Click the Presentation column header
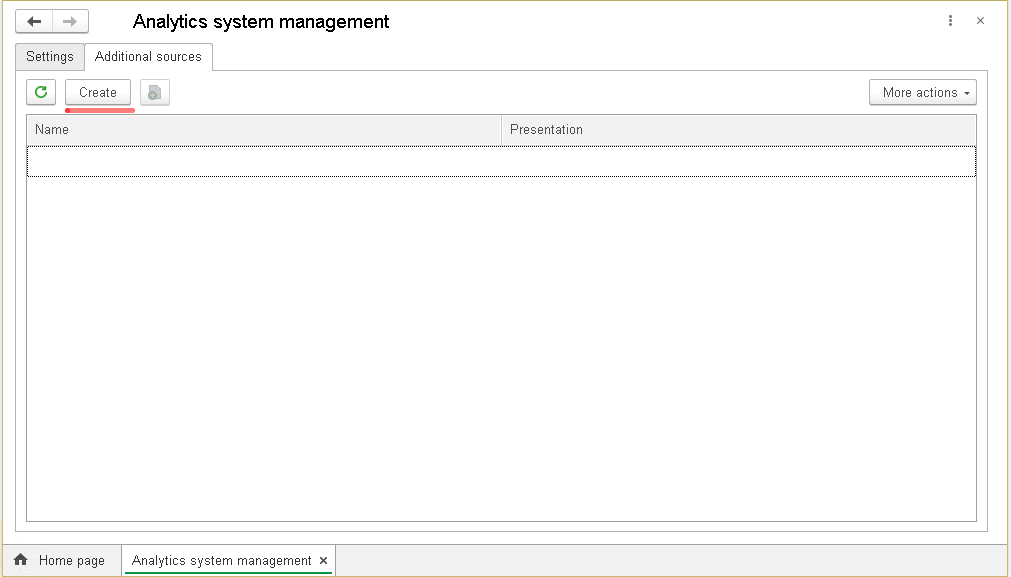The width and height of the screenshot is (1011, 577). (x=738, y=129)
